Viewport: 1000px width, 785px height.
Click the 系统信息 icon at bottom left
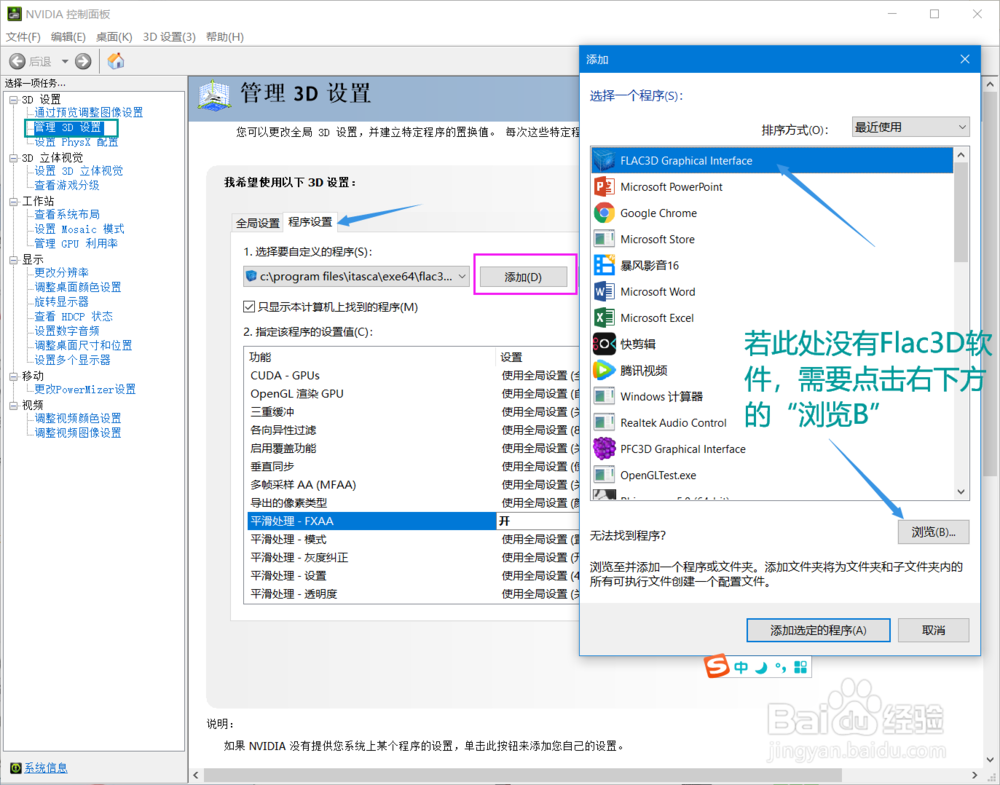(15, 768)
